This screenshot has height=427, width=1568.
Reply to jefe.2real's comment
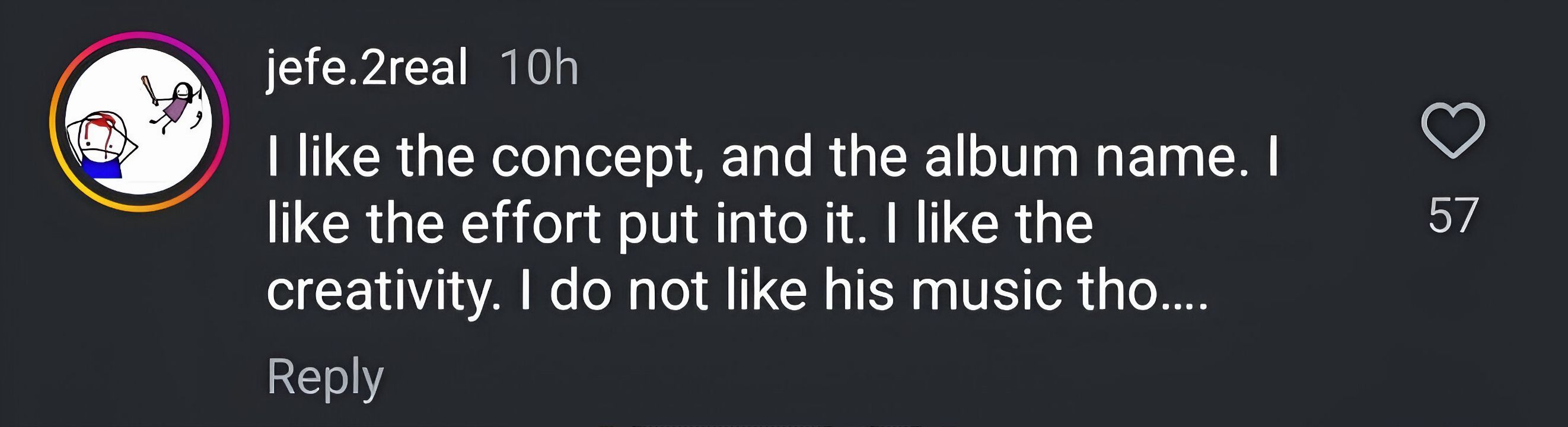(x=325, y=377)
